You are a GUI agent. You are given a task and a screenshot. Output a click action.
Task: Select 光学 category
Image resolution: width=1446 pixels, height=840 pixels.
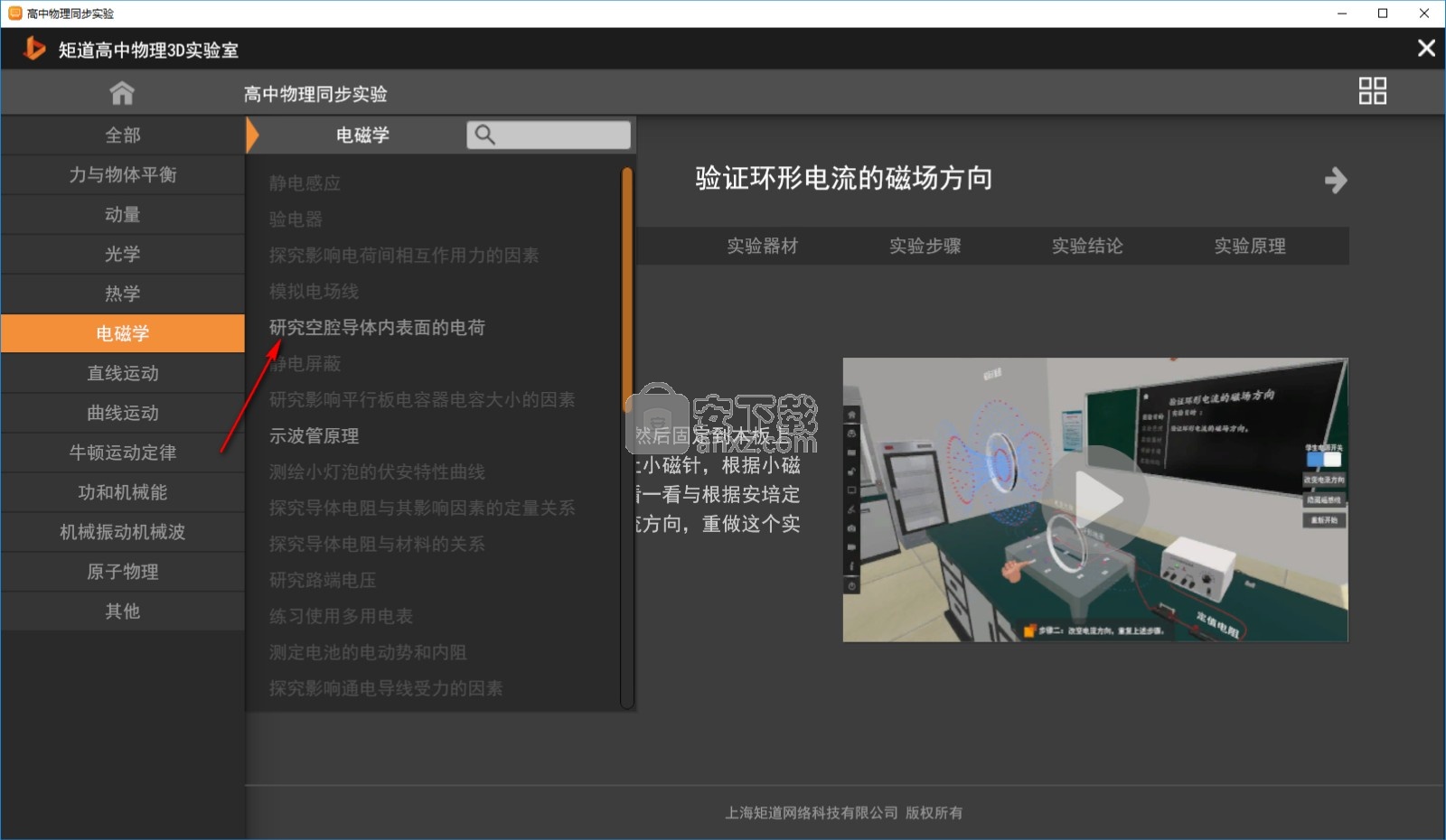(123, 254)
